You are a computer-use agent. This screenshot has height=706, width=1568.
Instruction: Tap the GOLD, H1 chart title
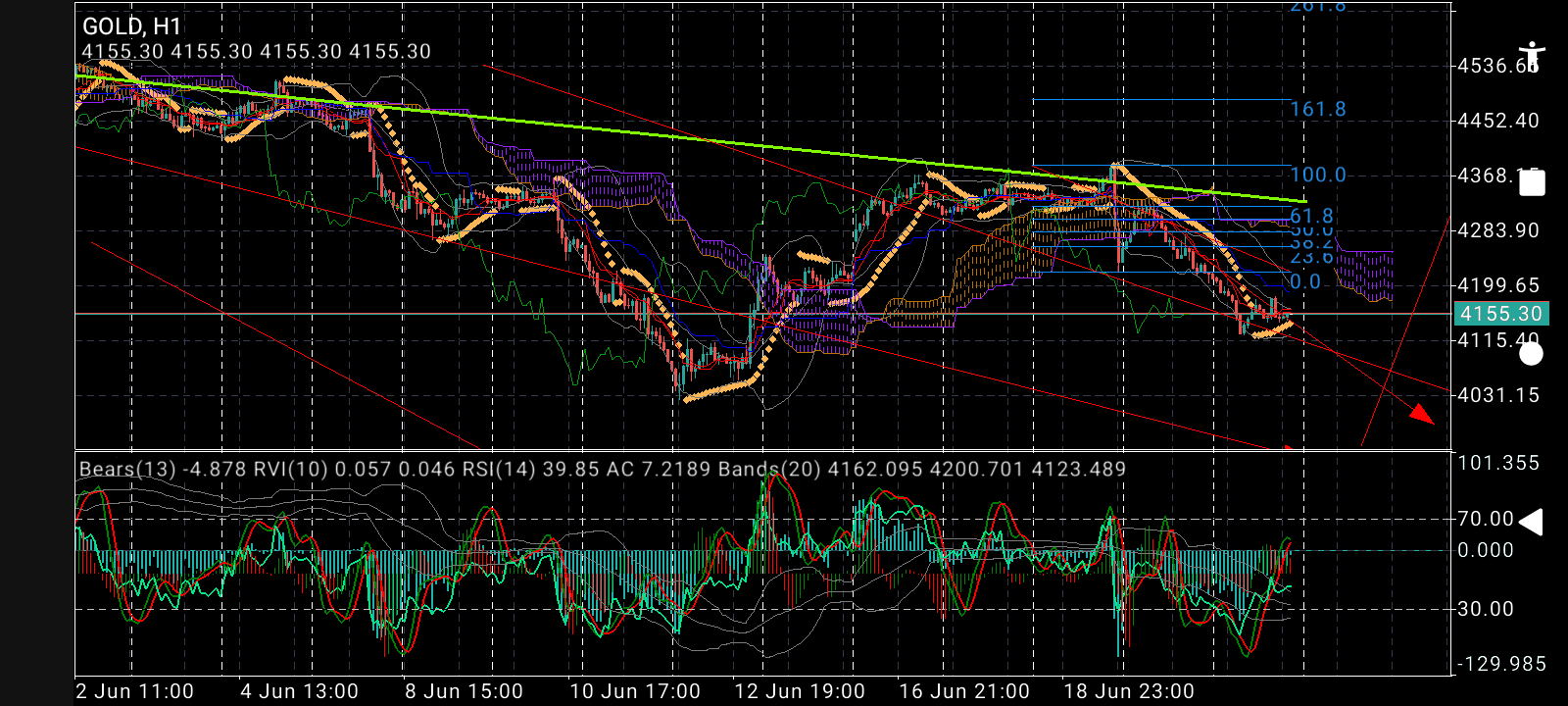[132, 26]
